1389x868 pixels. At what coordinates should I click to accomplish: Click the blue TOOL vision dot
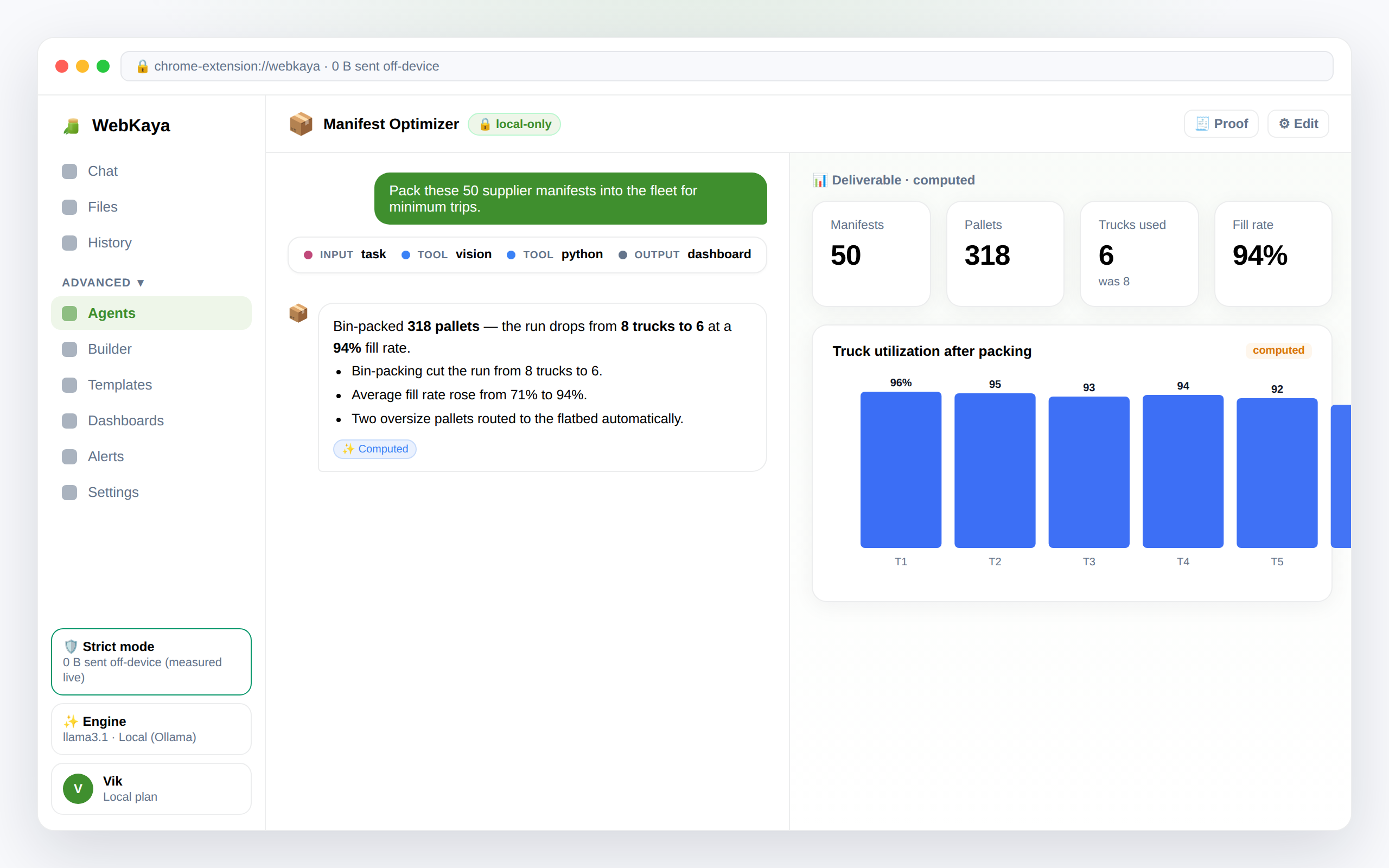point(406,255)
